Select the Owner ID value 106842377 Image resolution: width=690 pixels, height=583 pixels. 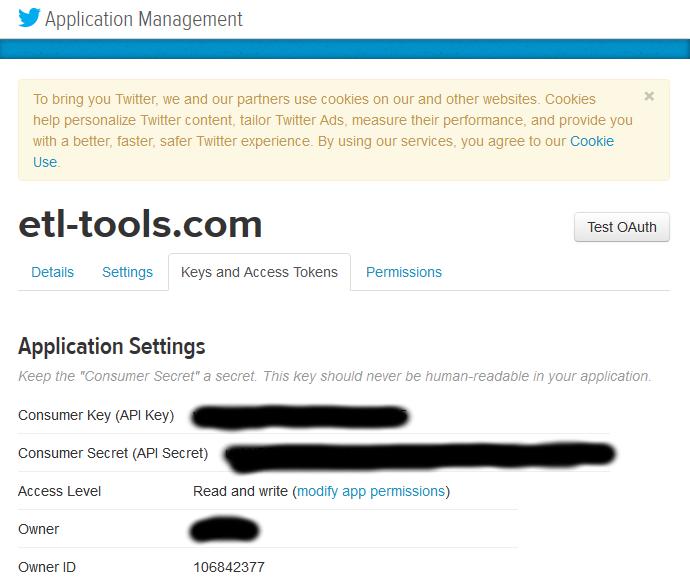coord(229,567)
